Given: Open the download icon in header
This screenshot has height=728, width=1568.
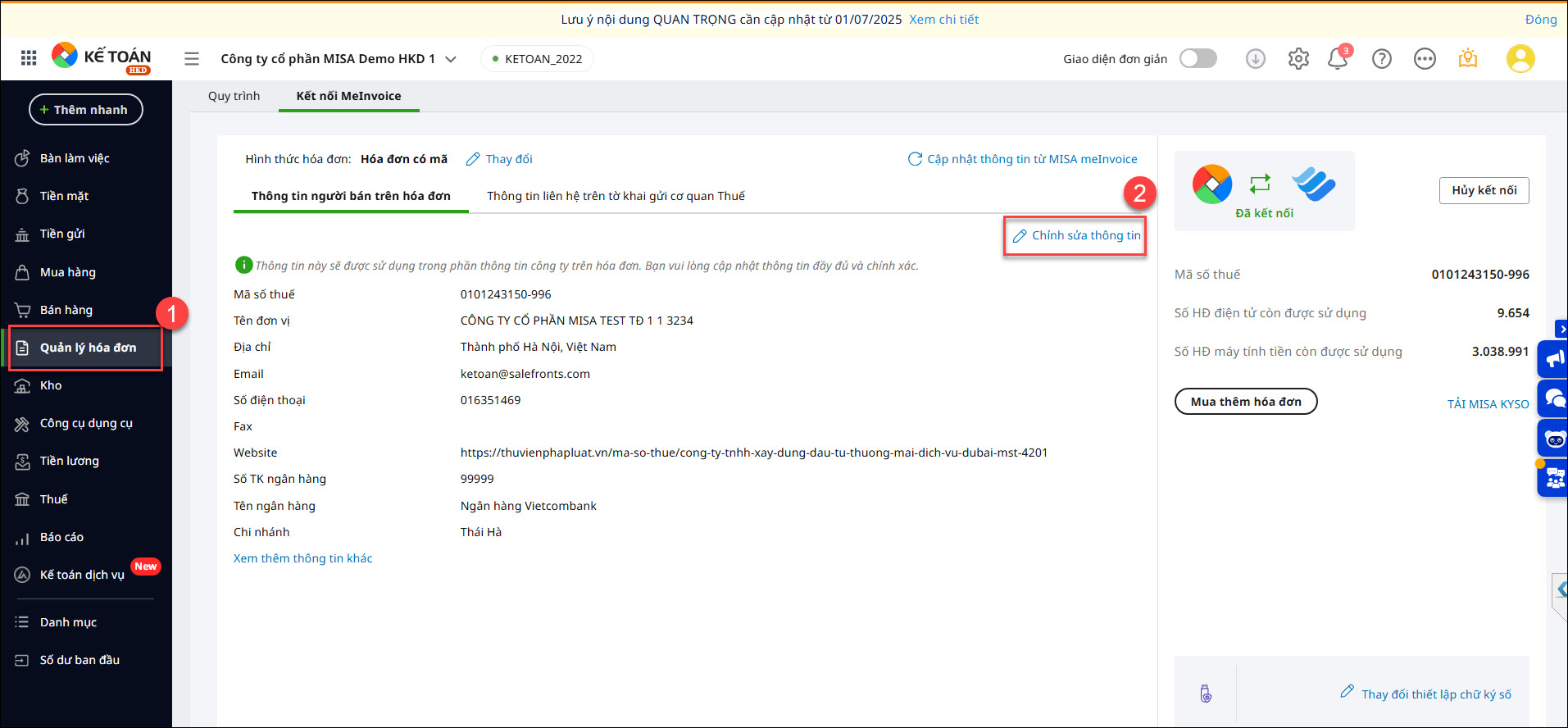Looking at the screenshot, I should (x=1256, y=59).
